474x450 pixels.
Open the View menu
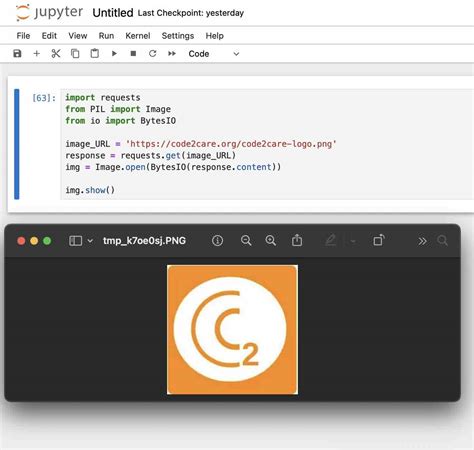click(x=78, y=36)
